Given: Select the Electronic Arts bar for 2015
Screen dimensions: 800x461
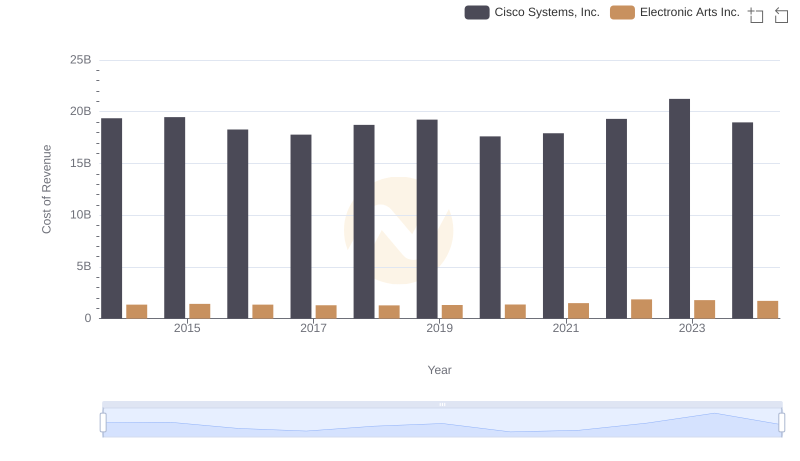Looking at the screenshot, I should coord(199,311).
